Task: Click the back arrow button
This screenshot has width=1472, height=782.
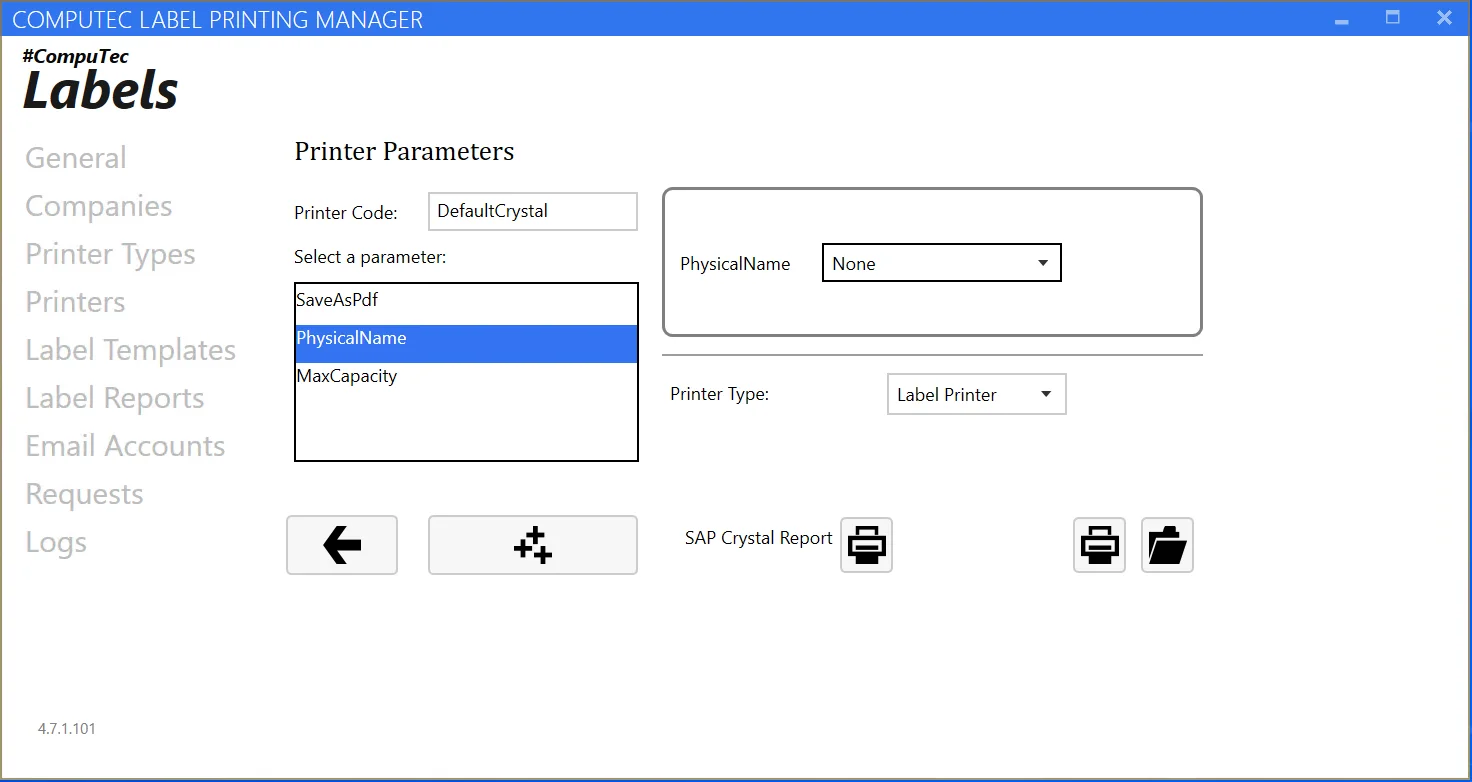Action: pyautogui.click(x=342, y=545)
